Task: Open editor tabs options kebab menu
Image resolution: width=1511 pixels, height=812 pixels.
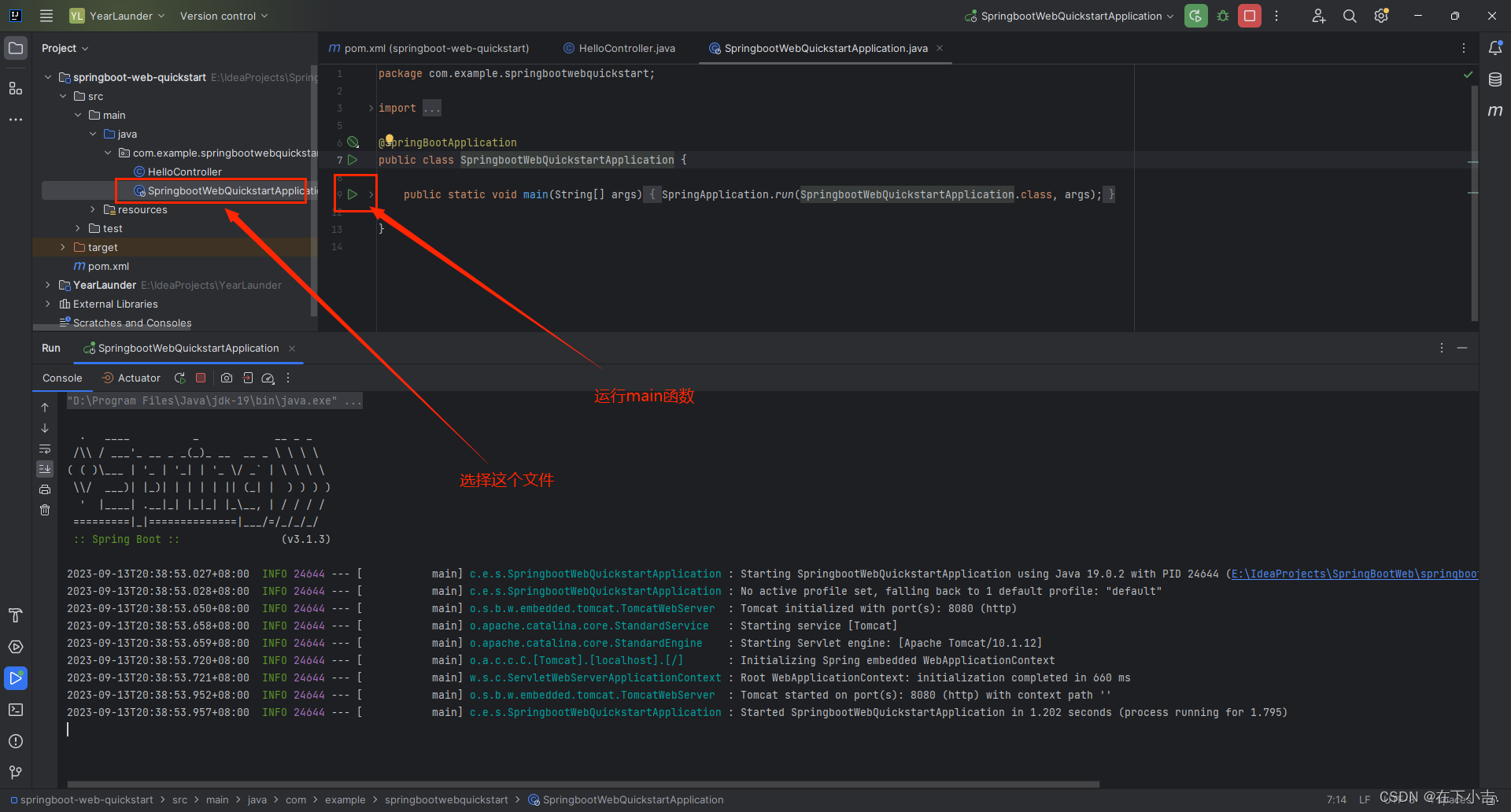Action: [1464, 48]
